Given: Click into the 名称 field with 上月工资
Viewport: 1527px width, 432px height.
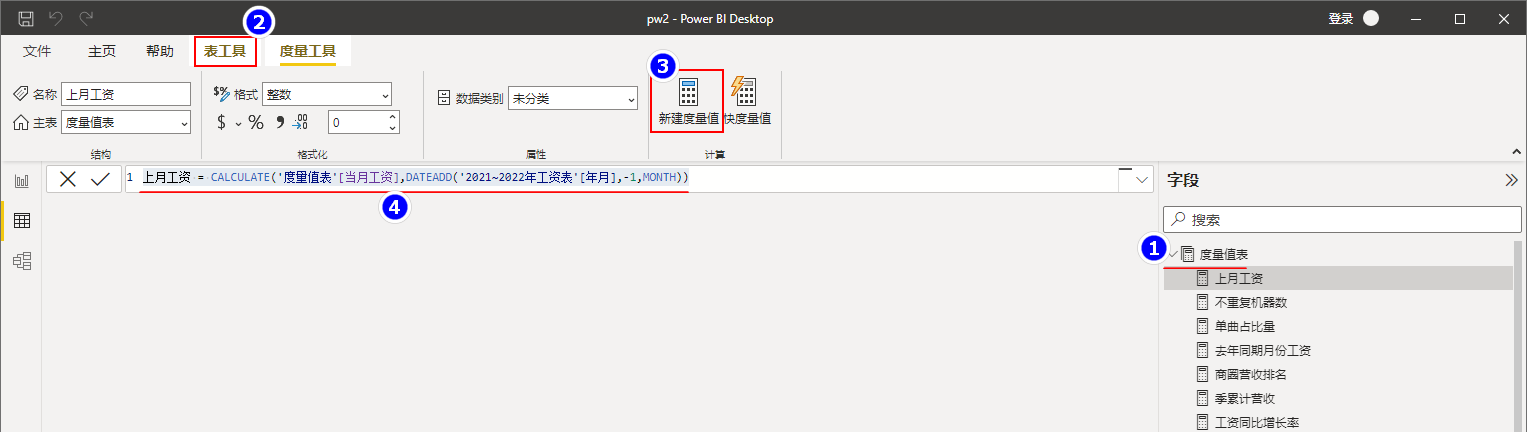Looking at the screenshot, I should coord(126,94).
